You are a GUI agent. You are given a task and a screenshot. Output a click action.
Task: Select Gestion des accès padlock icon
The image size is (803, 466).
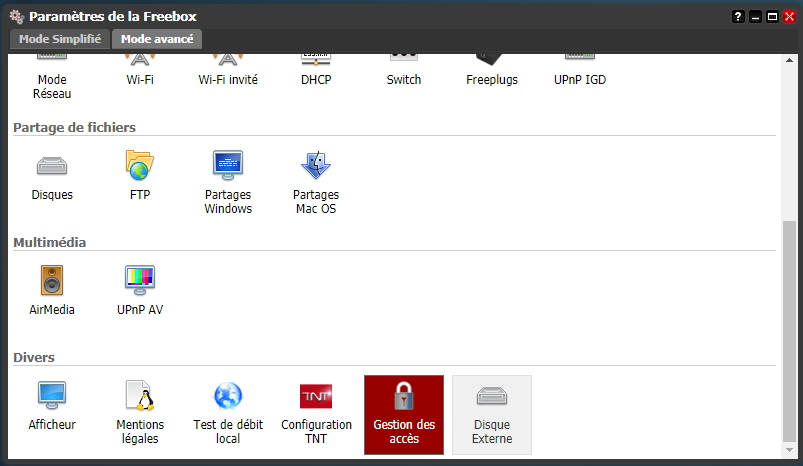click(x=404, y=397)
